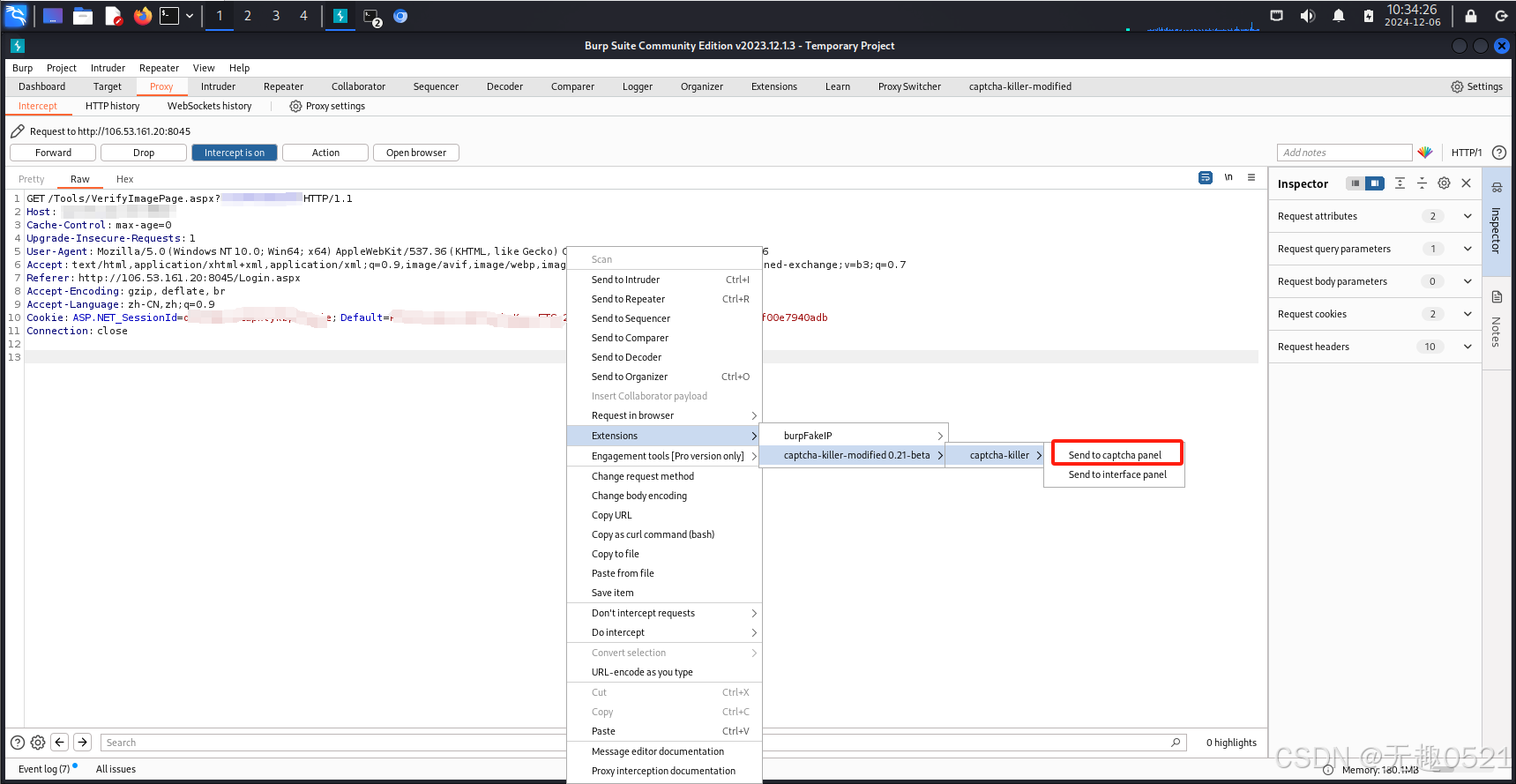This screenshot has height=784, width=1516.
Task: Switch Inspector to left layout view
Action: click(x=1355, y=183)
